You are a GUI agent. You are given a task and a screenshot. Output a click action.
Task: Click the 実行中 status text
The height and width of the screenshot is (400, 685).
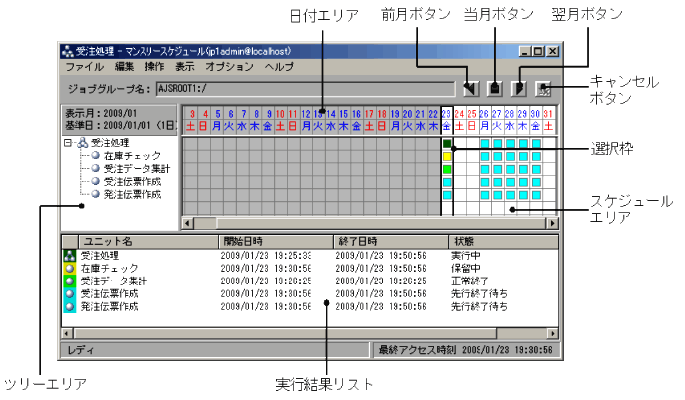(466, 255)
